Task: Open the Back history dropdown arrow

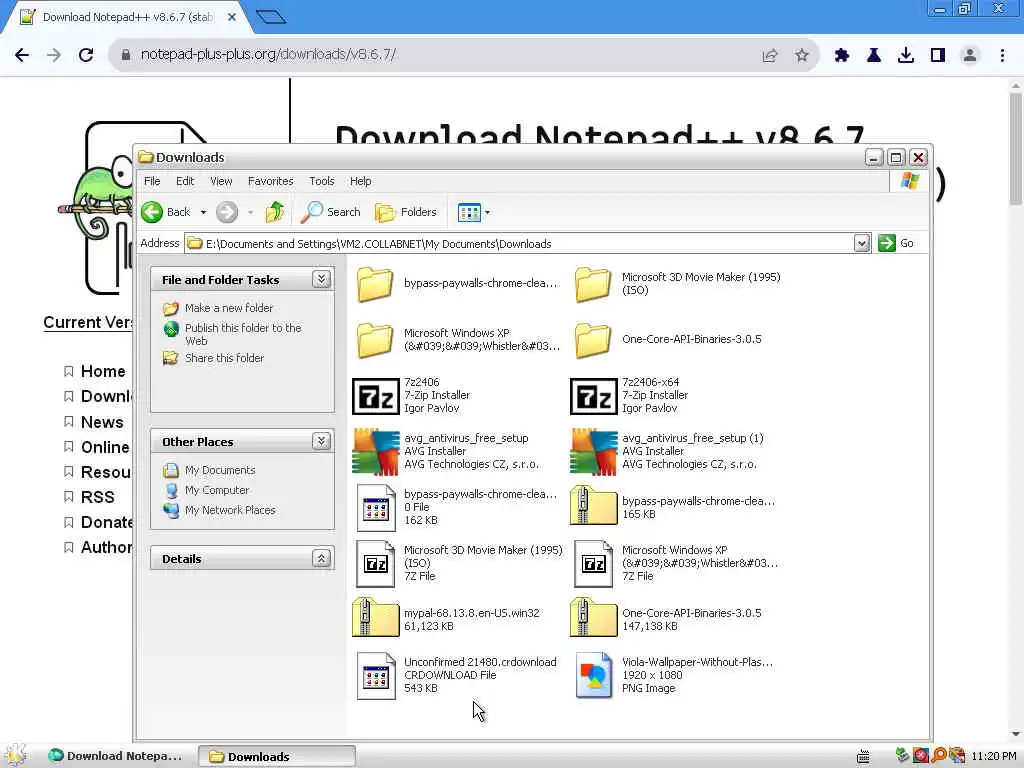Action: (203, 212)
